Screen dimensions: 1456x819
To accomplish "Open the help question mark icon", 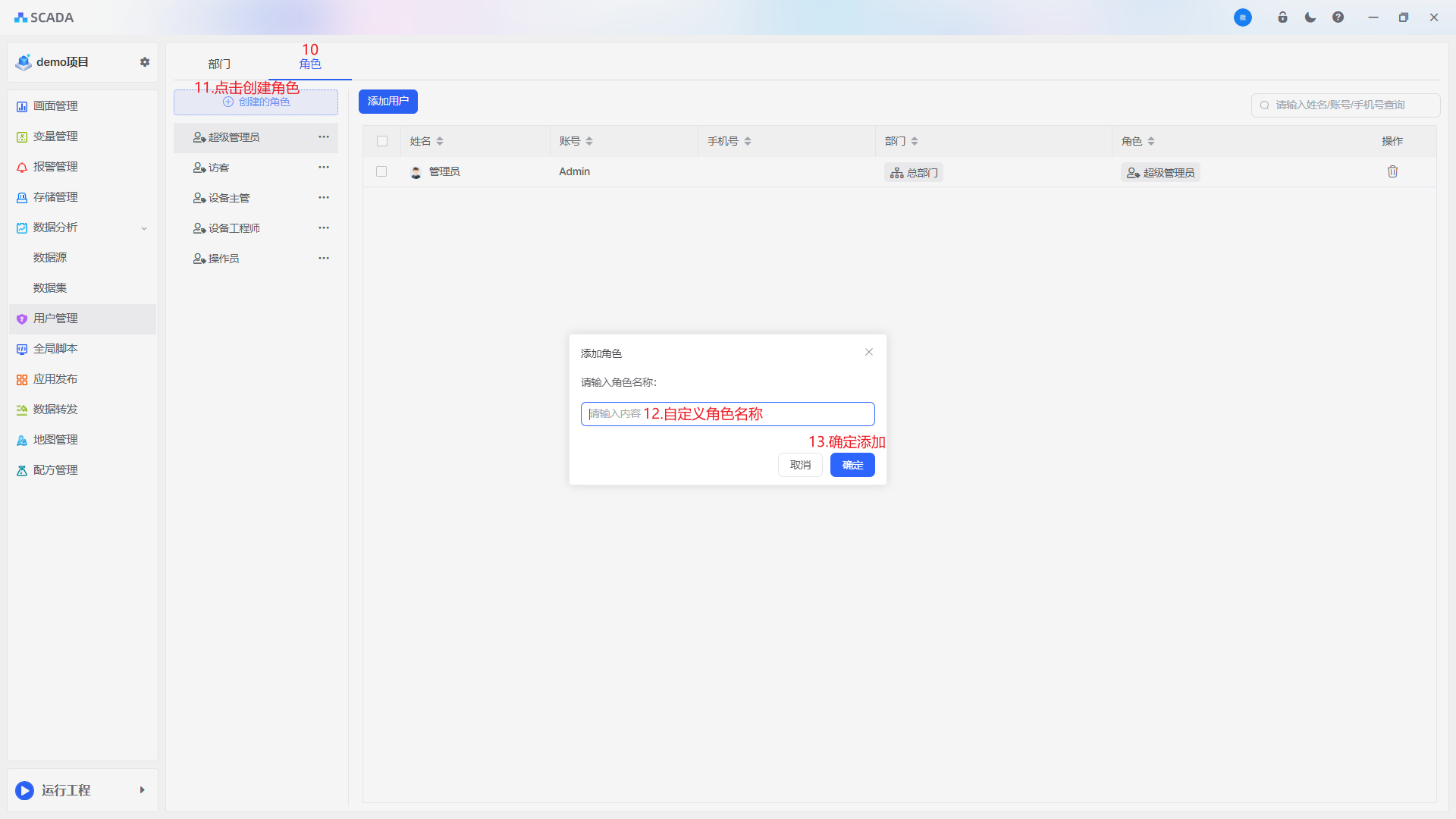I will (x=1338, y=17).
